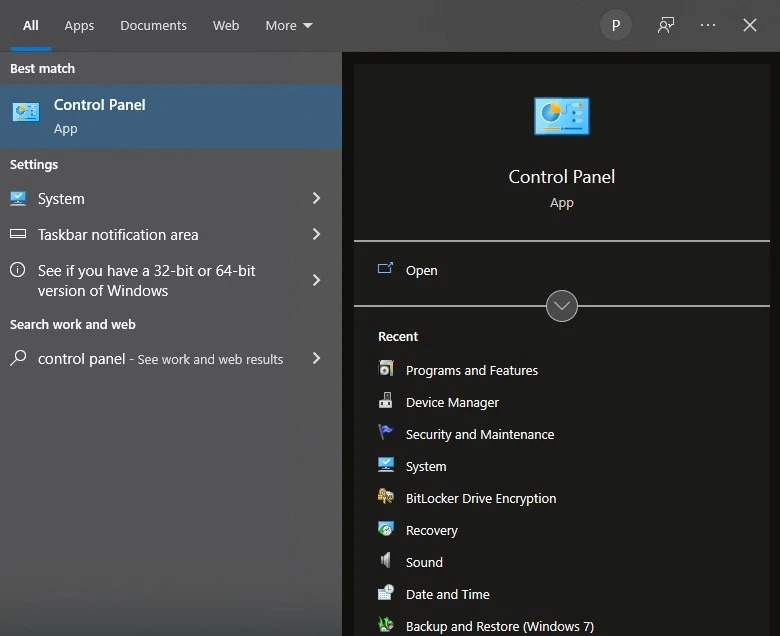This screenshot has height=636, width=780.
Task: Expand the Taskbar notification area arrow
Action: pyautogui.click(x=316, y=235)
